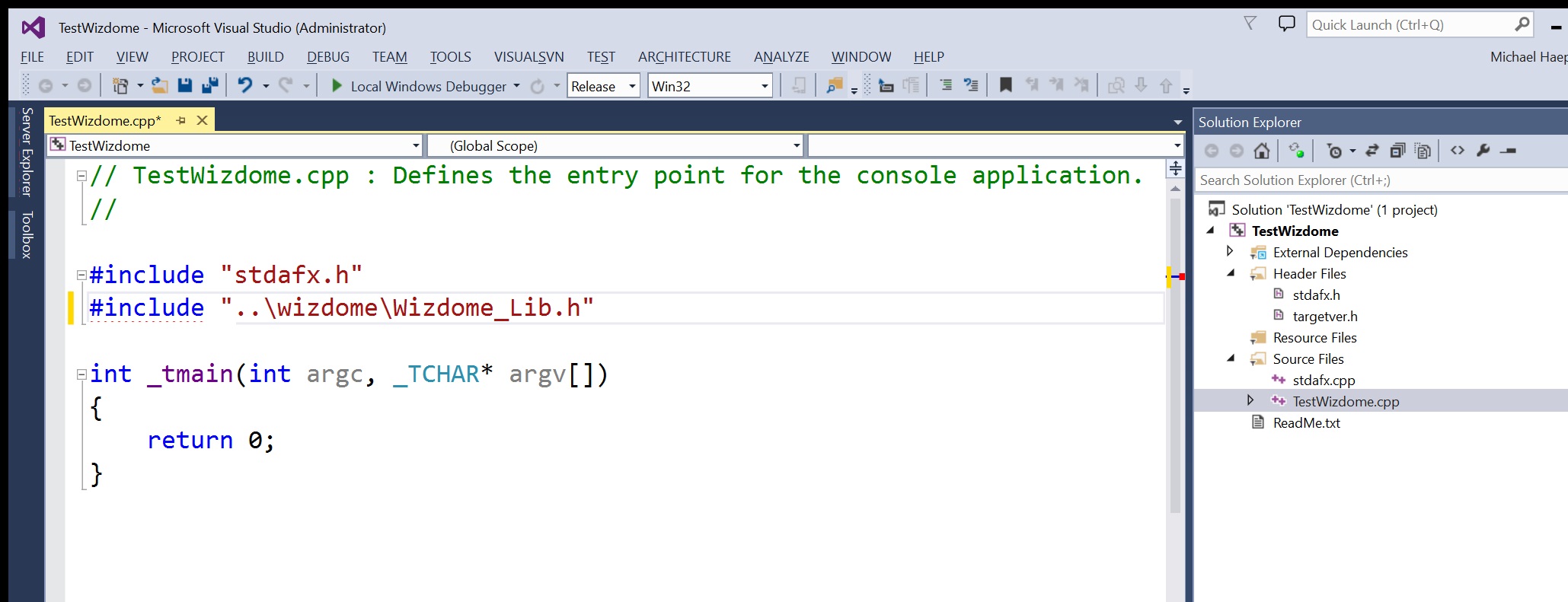
Task: Click the Search Solution Explorer field
Action: point(1380,180)
